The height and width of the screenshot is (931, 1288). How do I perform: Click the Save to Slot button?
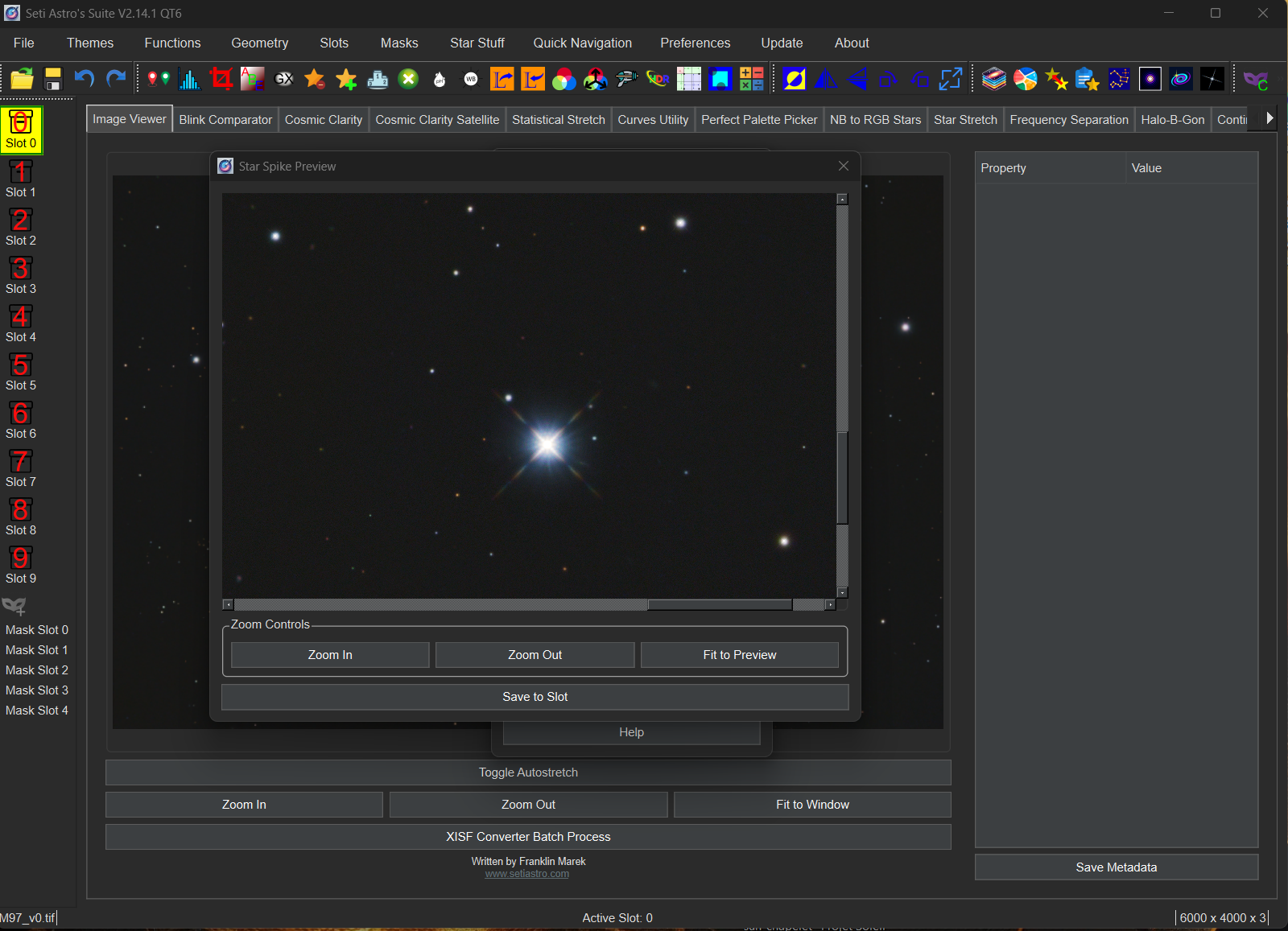coord(535,697)
